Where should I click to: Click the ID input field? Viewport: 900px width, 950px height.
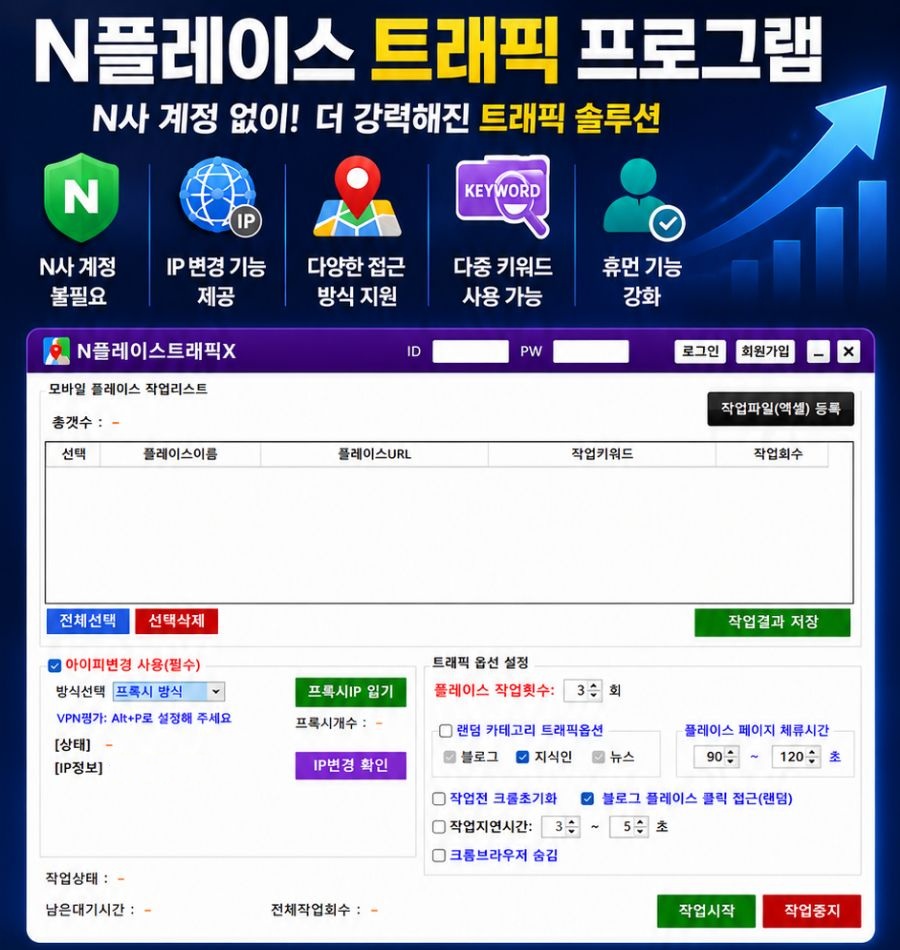pos(470,351)
